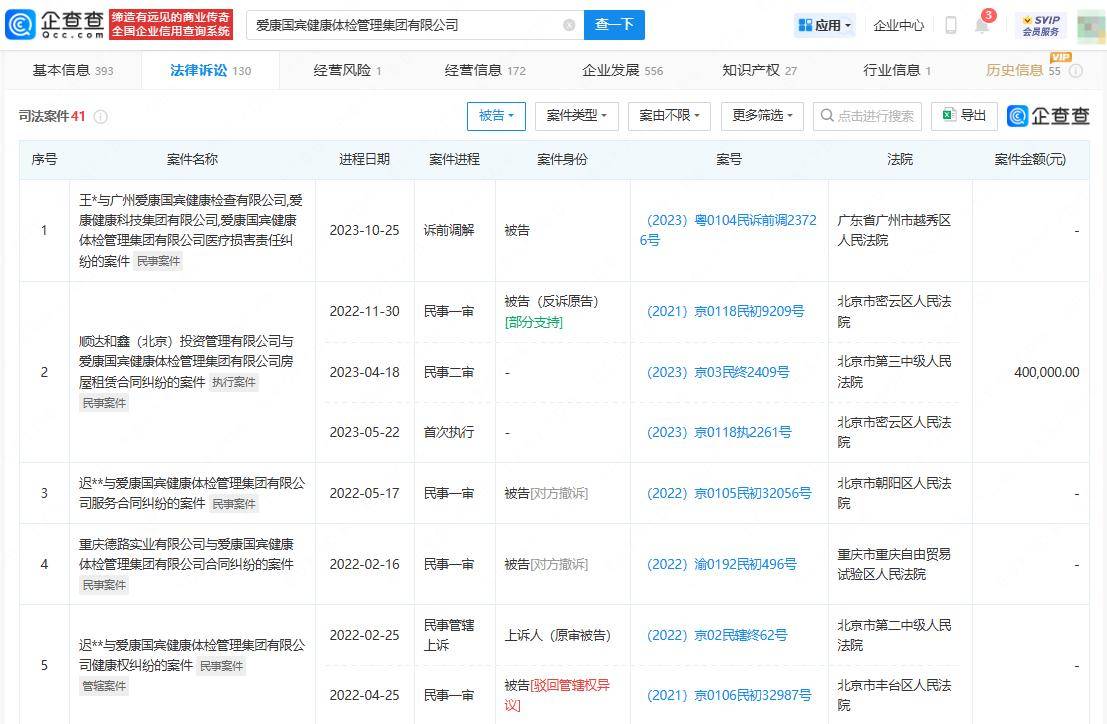Image resolution: width=1107 pixels, height=724 pixels.
Task: Open the 被告 case identity filter
Action: [496, 116]
